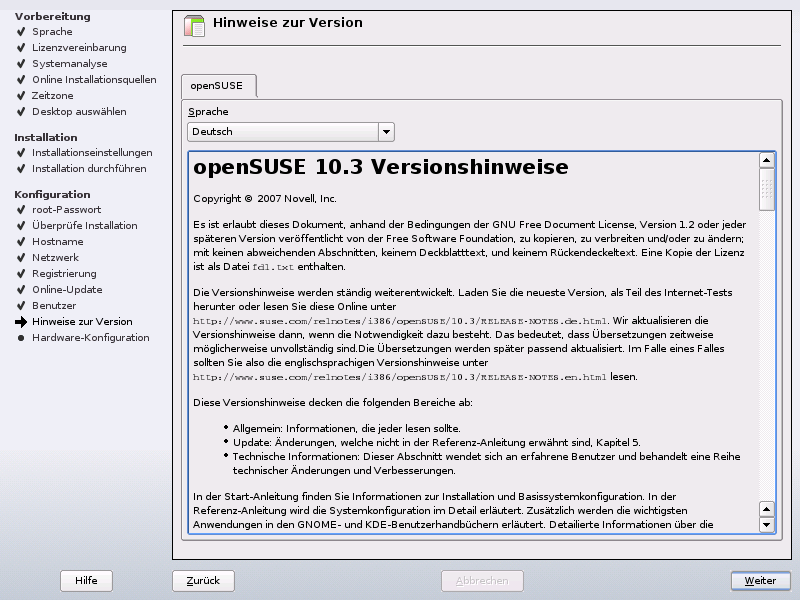Click Installationseinstellungen in sidebar
Image resolution: width=800 pixels, height=600 pixels.
tap(92, 153)
